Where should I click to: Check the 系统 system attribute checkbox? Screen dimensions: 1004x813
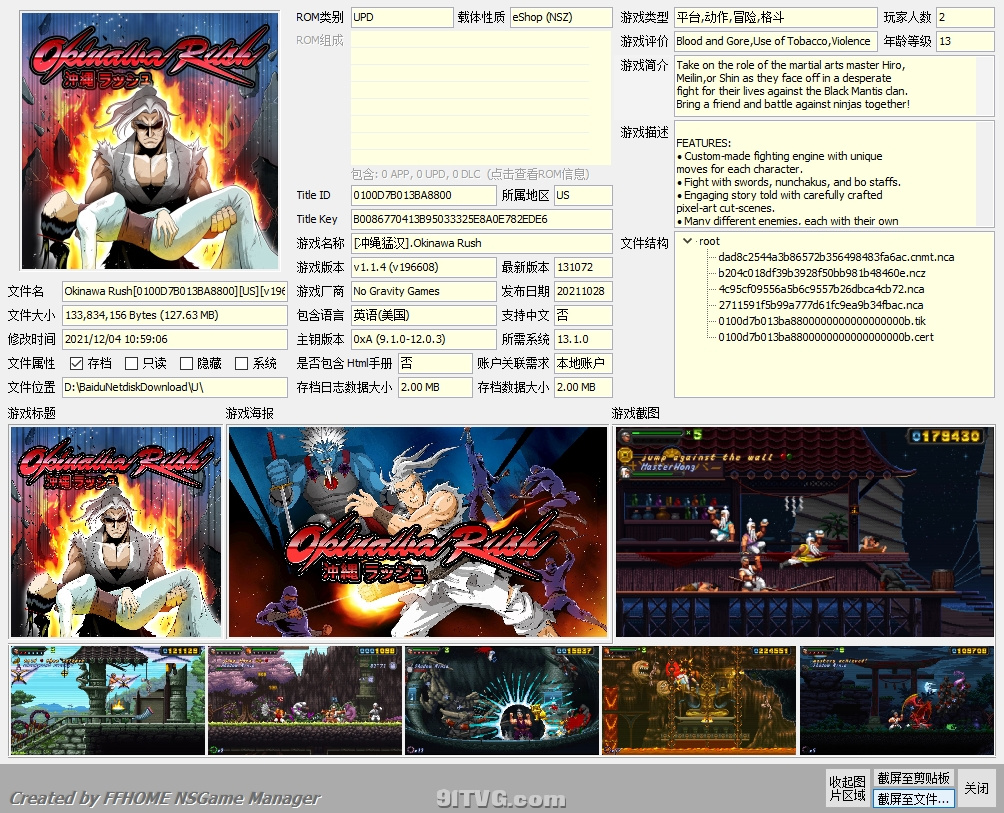click(241, 364)
